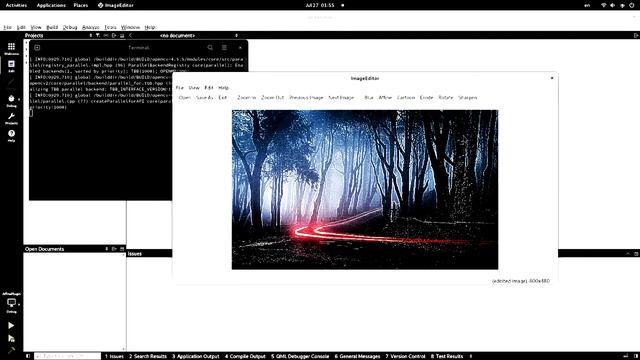Viewport: 640px width, 360px height.
Task: Open ImageEditor Help menu
Action: 223,88
